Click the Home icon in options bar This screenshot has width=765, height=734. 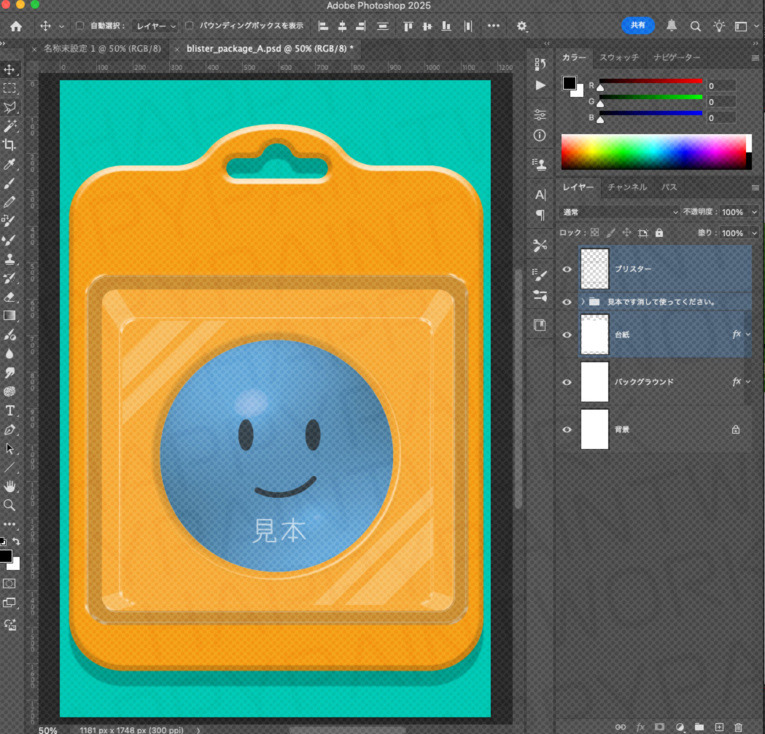15,26
